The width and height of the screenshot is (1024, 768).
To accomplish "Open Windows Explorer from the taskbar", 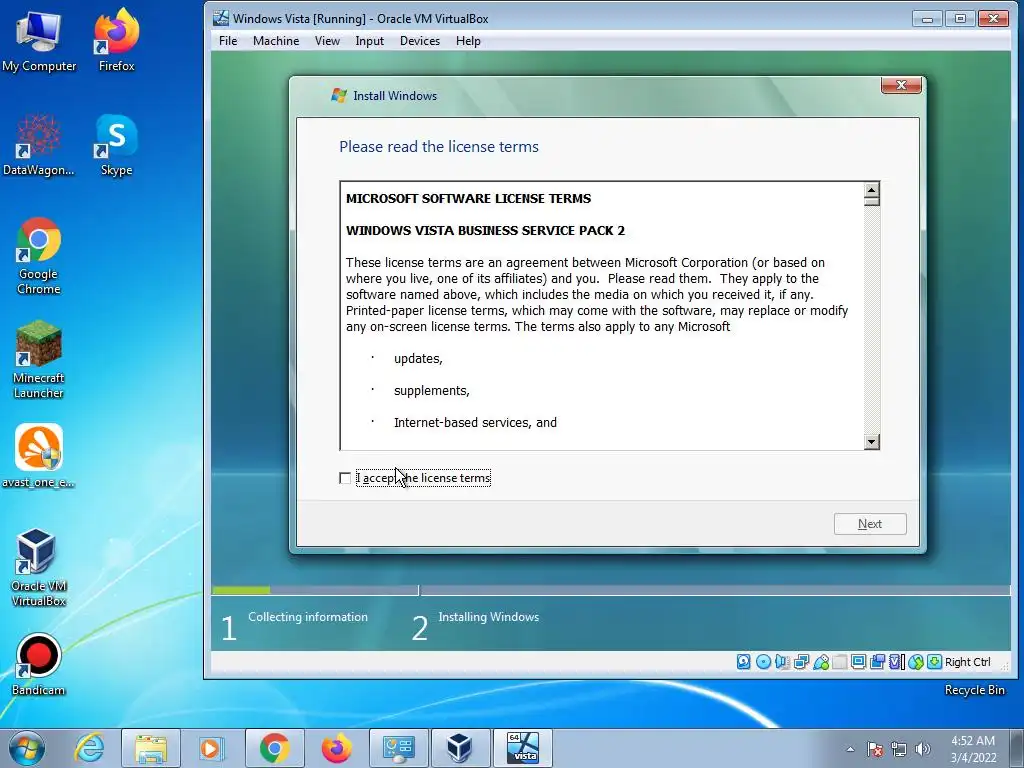I will tap(150, 748).
